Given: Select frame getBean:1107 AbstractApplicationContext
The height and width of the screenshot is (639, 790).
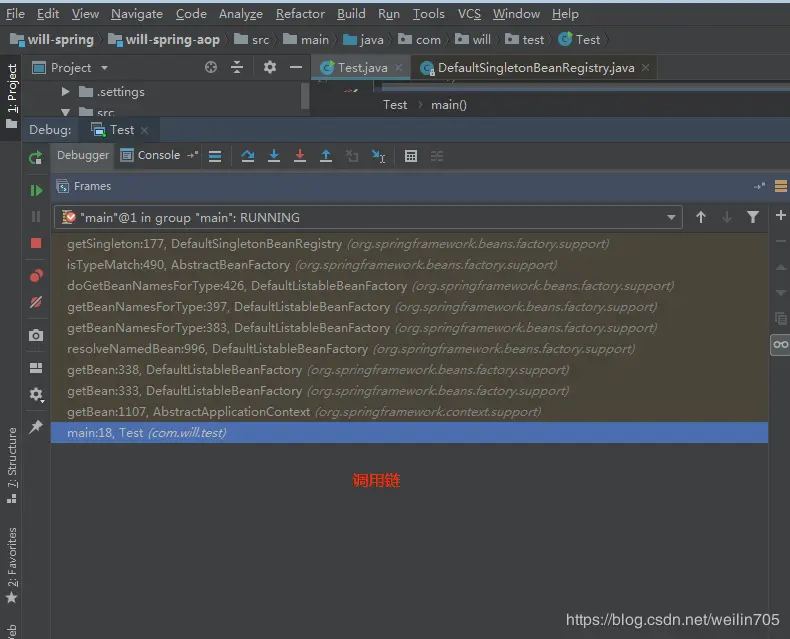Looking at the screenshot, I should tap(409, 412).
